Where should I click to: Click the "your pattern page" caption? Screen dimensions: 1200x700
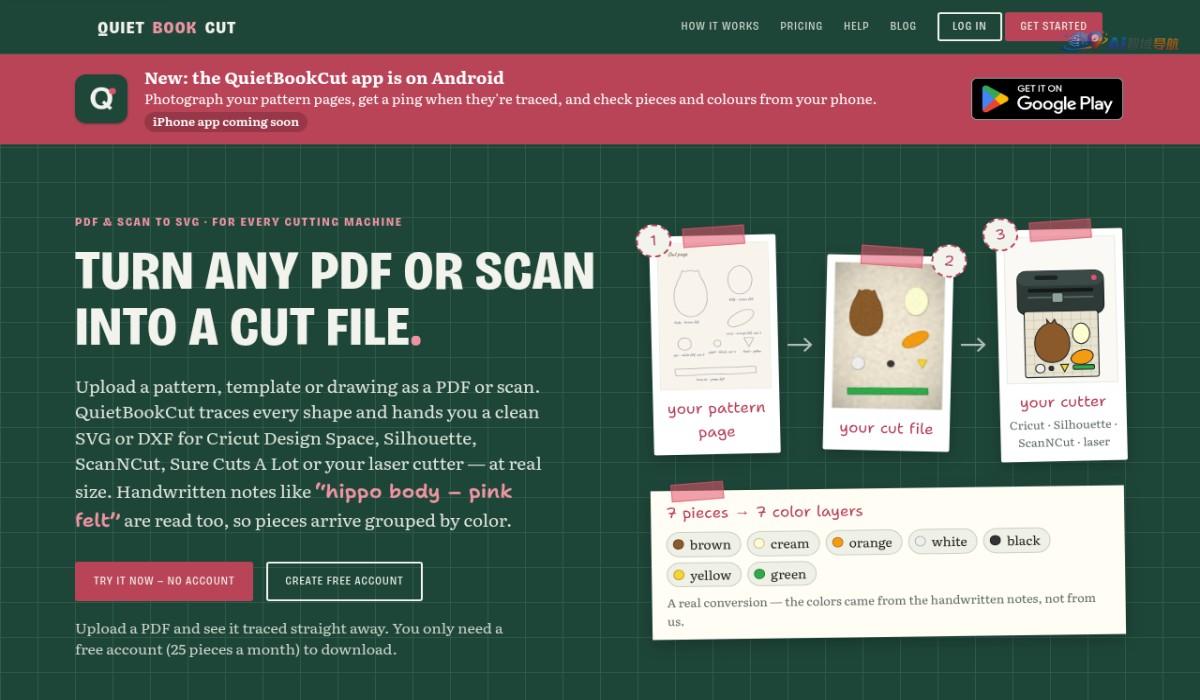coord(716,420)
